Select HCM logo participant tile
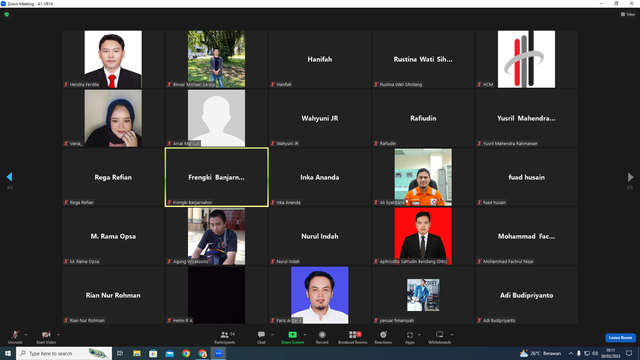The height and width of the screenshot is (360, 640). (x=526, y=59)
